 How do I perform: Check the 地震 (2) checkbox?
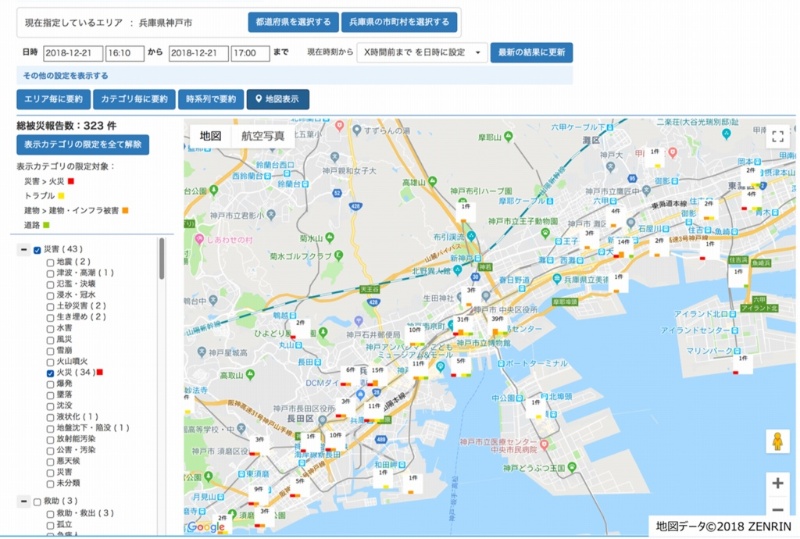51,261
